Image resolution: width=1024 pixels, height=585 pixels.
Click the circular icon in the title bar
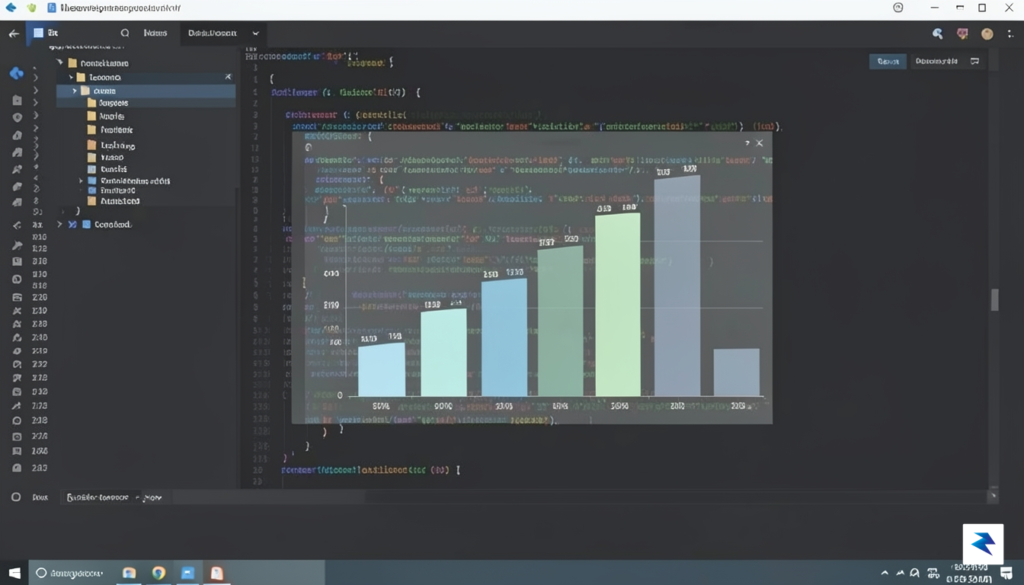tap(898, 8)
